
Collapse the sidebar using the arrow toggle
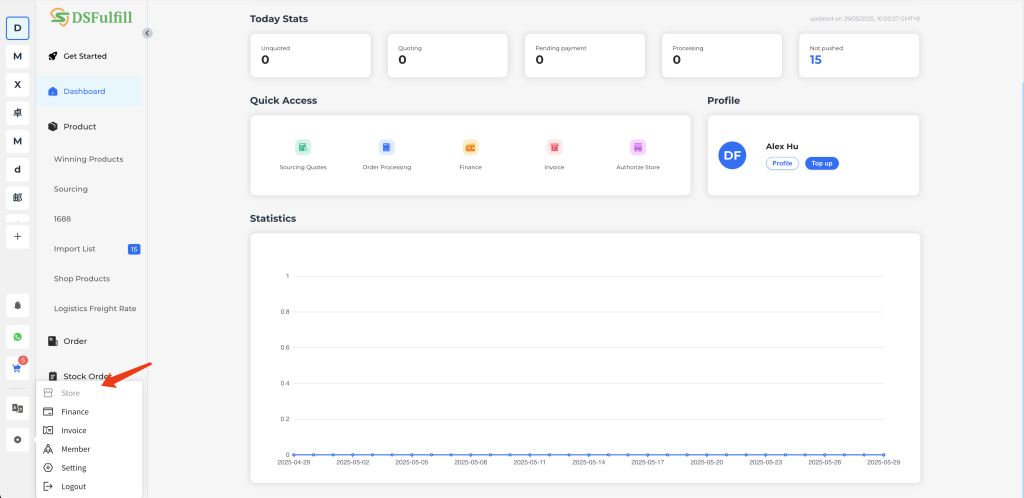[x=147, y=33]
